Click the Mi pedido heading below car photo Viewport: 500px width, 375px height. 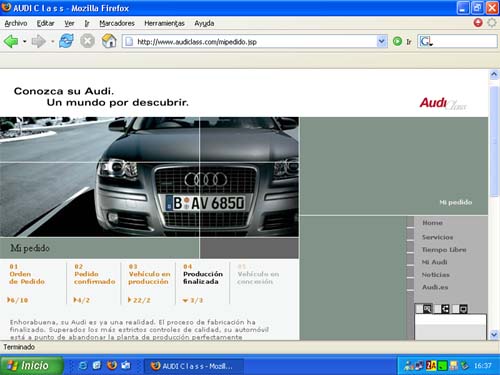pyautogui.click(x=30, y=248)
